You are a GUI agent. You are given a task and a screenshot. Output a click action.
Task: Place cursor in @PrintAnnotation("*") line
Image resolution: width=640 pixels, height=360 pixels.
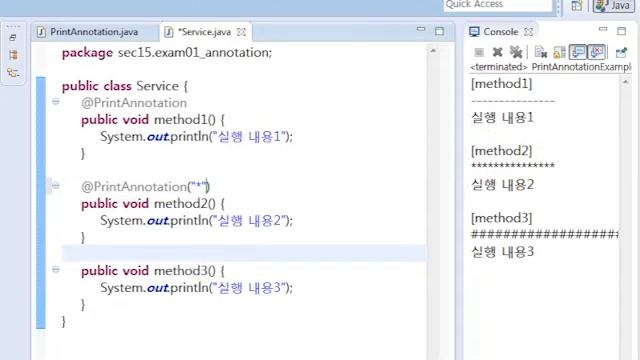click(x=145, y=187)
